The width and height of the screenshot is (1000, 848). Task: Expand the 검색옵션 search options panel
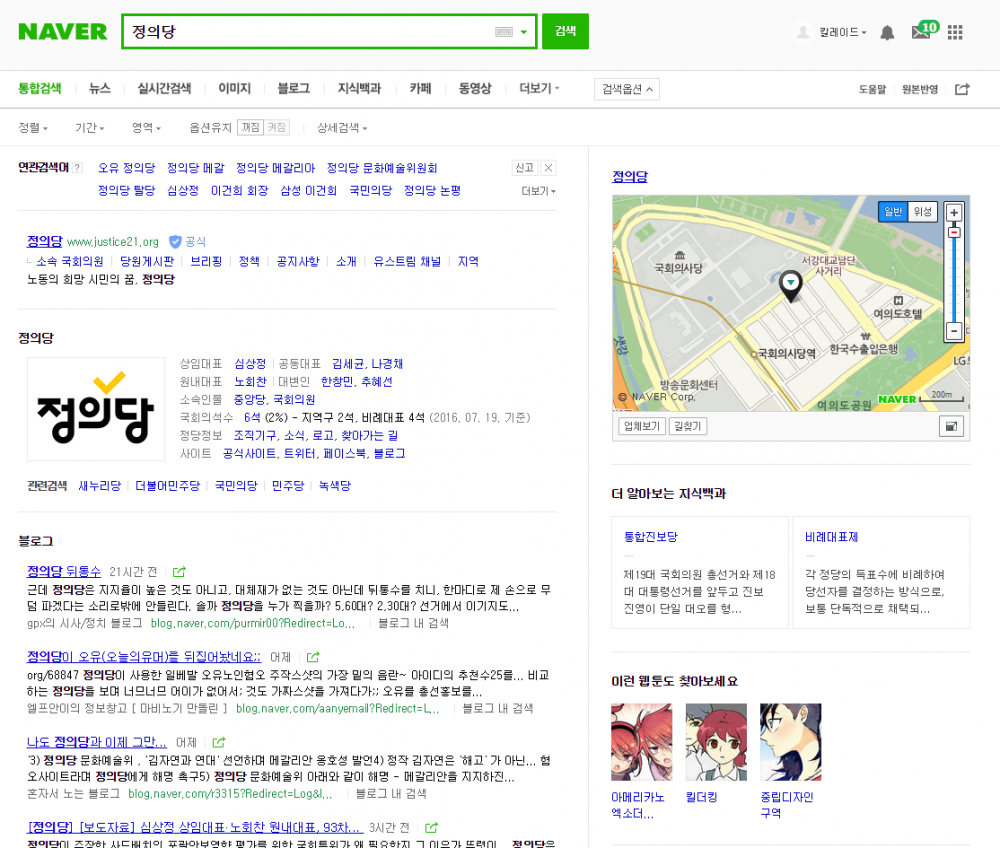click(x=626, y=89)
